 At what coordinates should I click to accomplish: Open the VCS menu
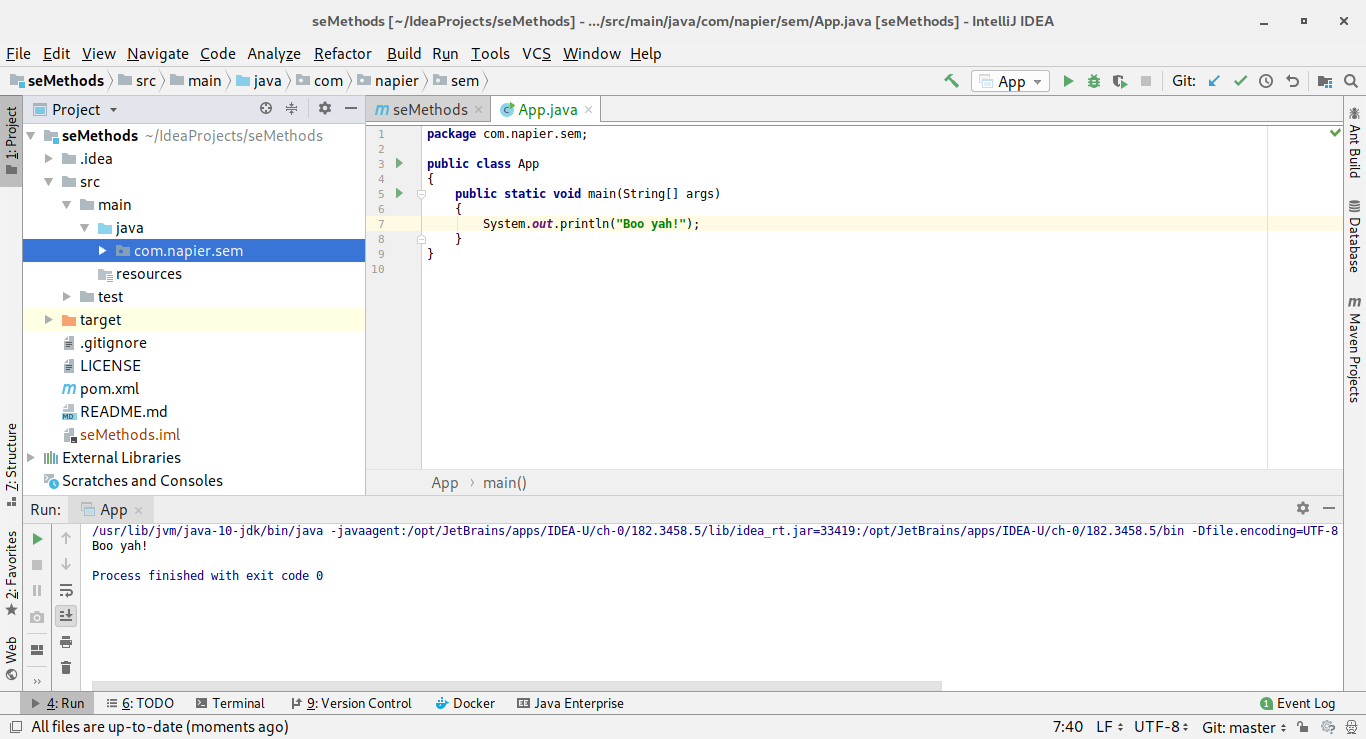[x=536, y=54]
